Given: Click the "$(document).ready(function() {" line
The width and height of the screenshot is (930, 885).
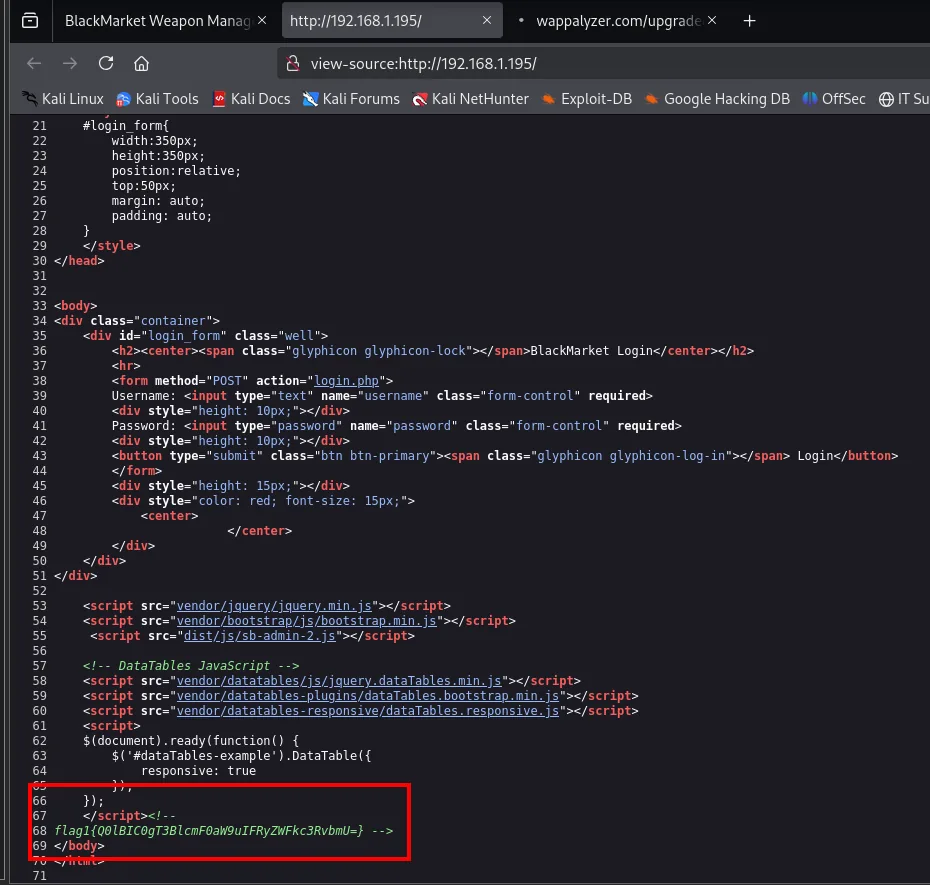Looking at the screenshot, I should pos(191,741).
